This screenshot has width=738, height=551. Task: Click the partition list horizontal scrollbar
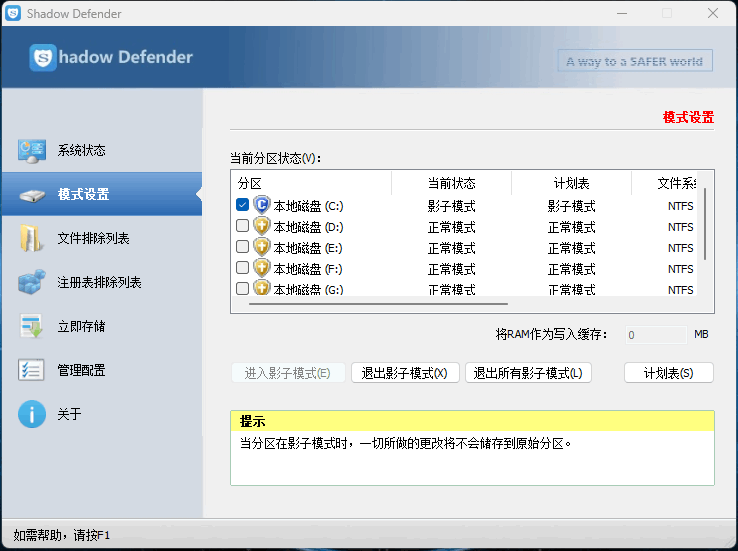coord(378,304)
